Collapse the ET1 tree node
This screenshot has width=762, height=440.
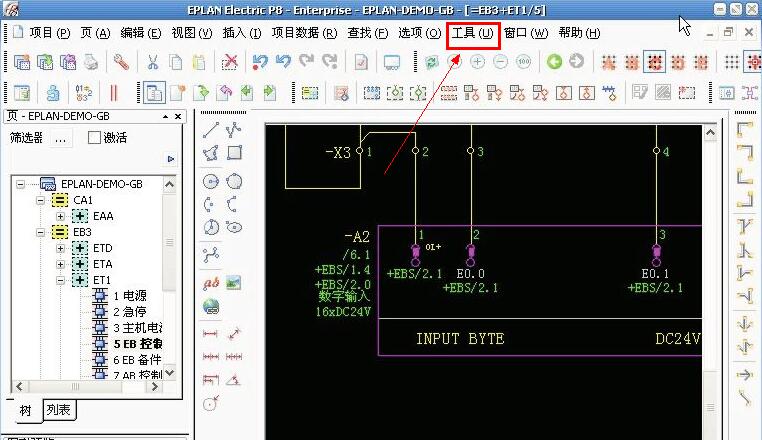[x=60, y=281]
